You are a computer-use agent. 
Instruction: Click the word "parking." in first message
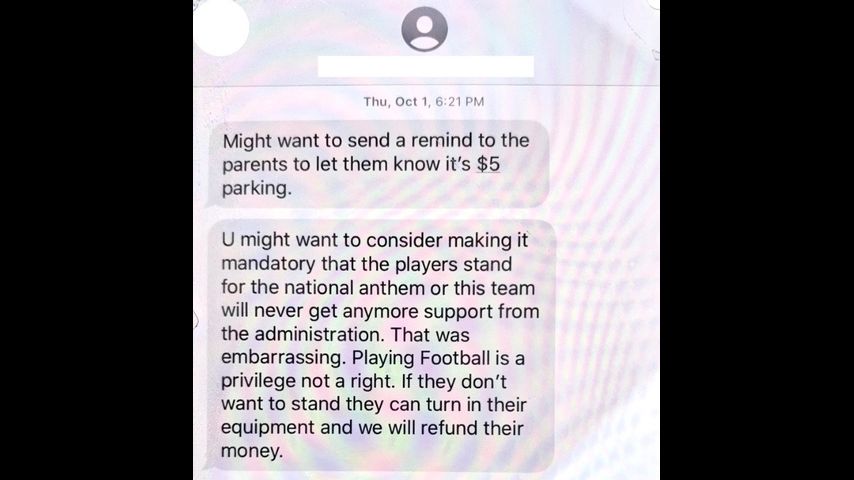[x=257, y=189]
